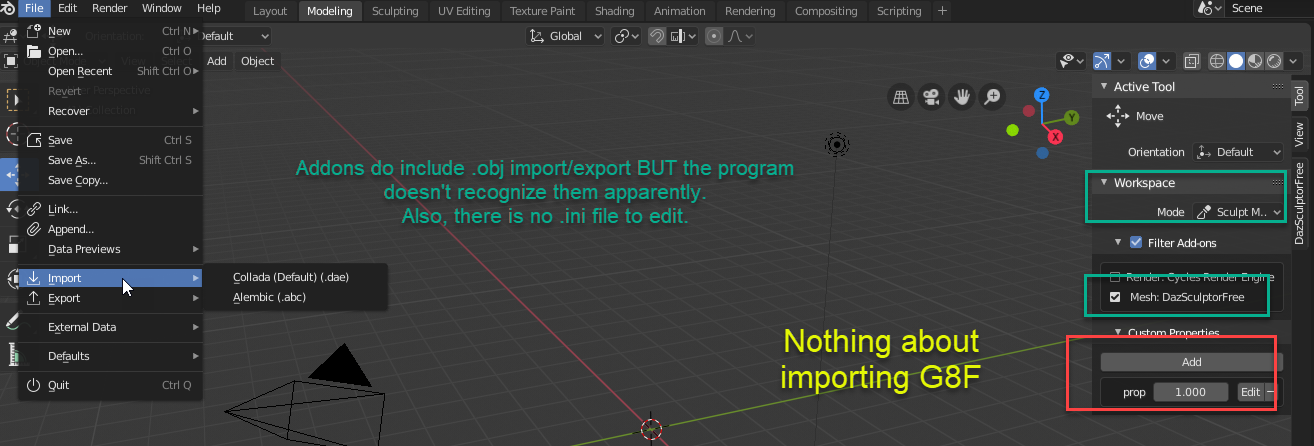Click the green Y axis on navigation gizmo

[x=1071, y=118]
